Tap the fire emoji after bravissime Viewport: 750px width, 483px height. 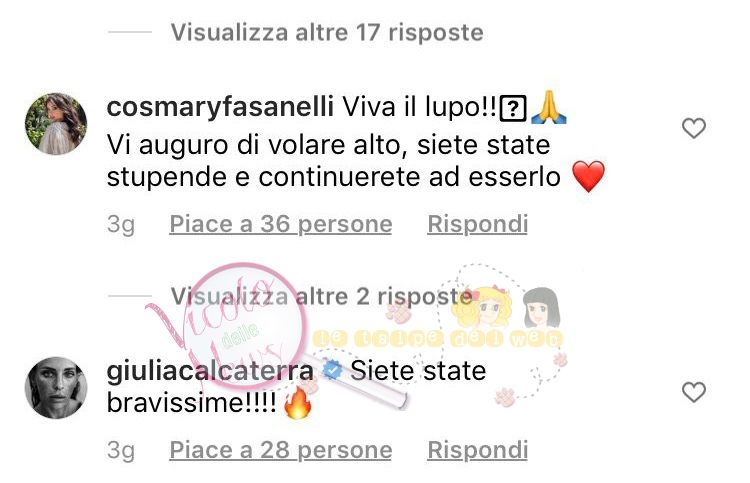pos(298,403)
